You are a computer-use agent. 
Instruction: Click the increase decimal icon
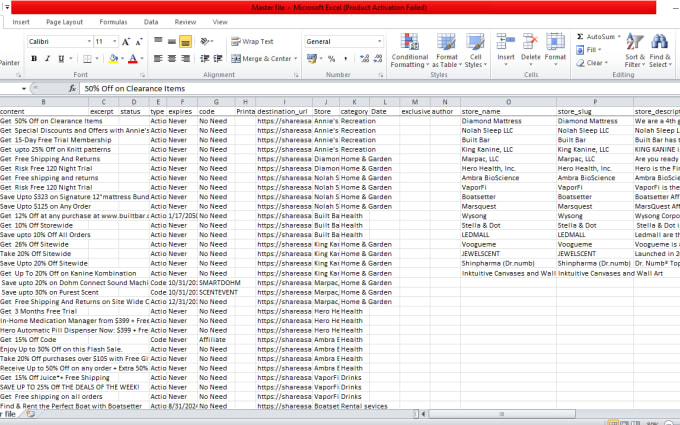coord(364,59)
